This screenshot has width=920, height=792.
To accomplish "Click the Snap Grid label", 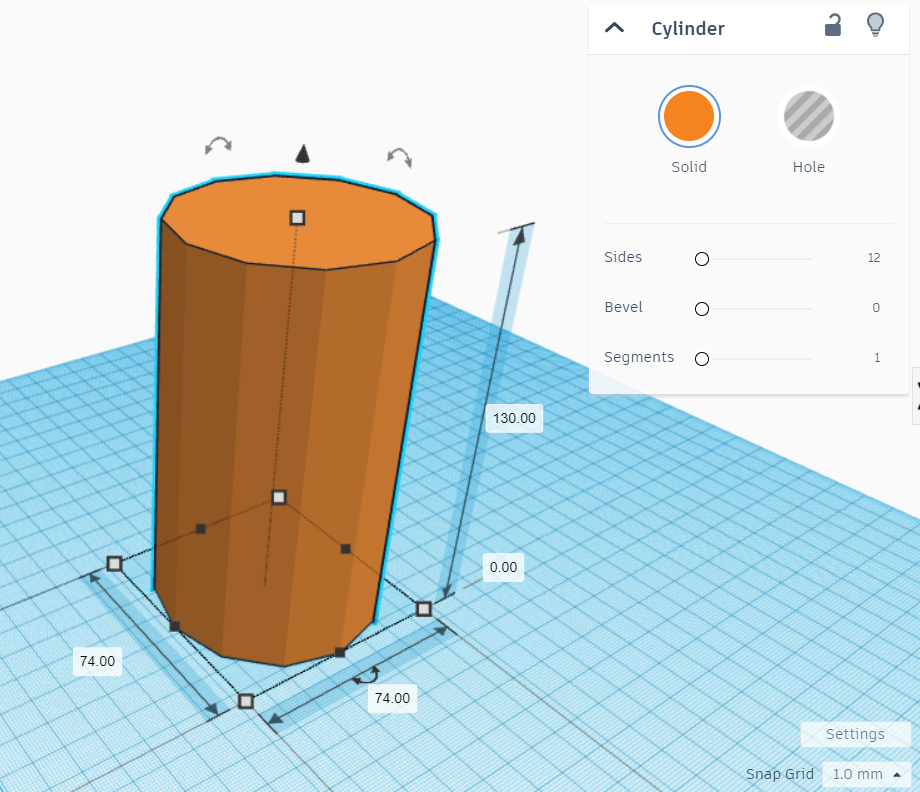I will pos(779,774).
